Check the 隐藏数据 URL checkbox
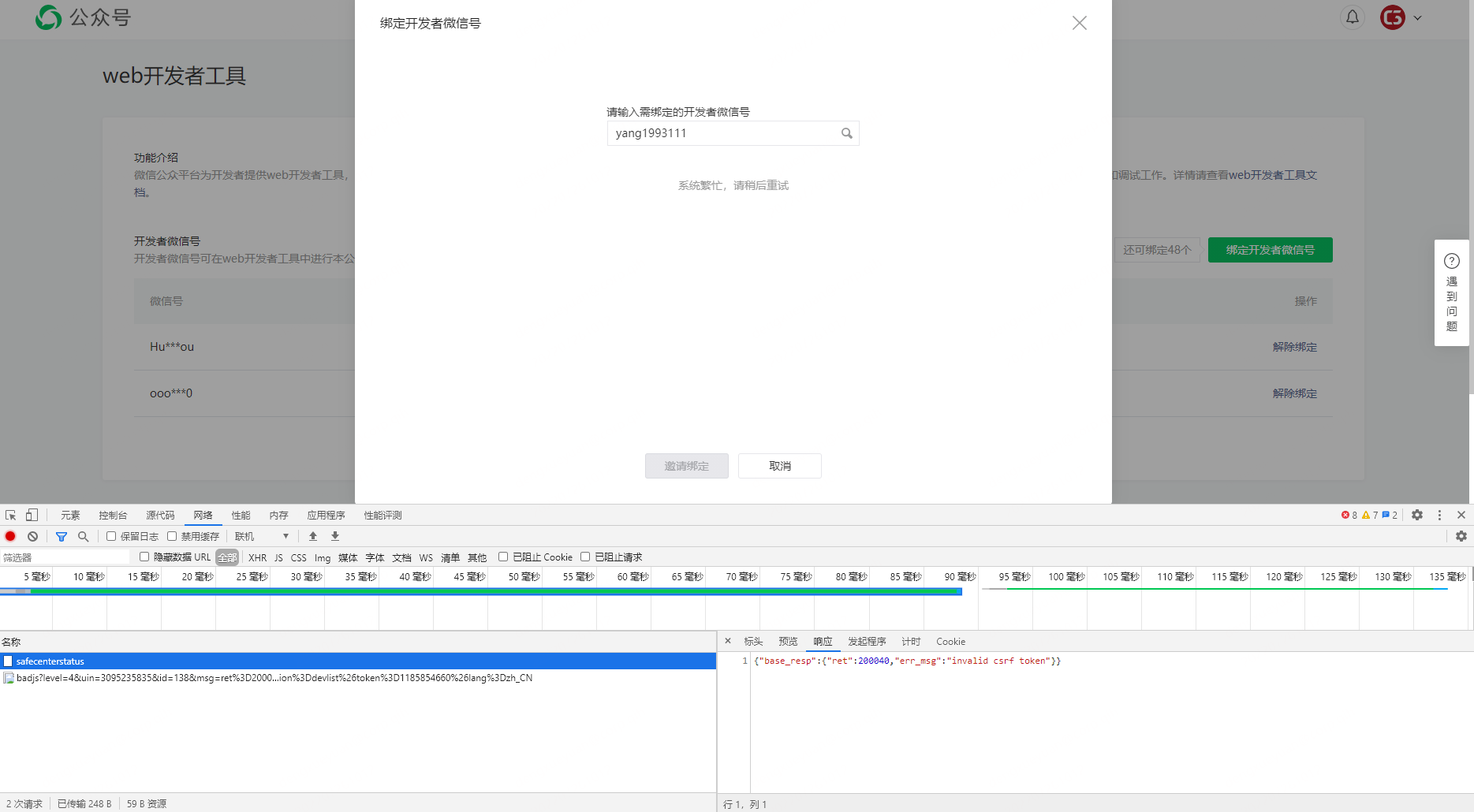Screen dimensions: 1474x812 tap(144, 557)
